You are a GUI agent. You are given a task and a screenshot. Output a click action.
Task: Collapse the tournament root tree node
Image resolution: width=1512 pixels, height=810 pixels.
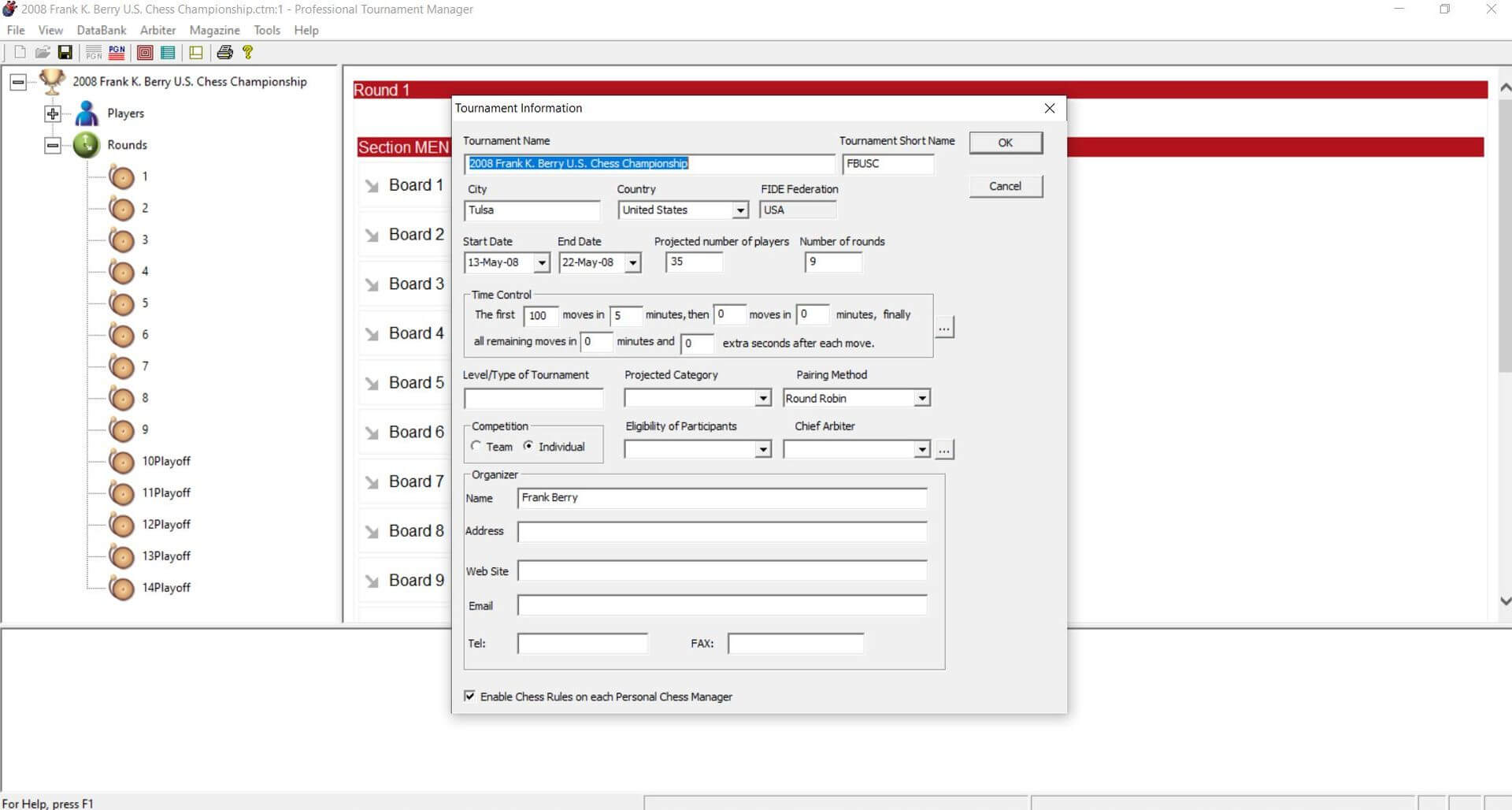tap(18, 82)
